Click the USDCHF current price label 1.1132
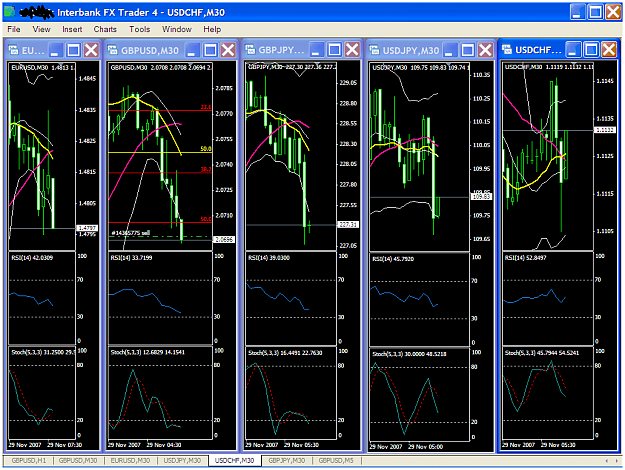The width and height of the screenshot is (625, 470). coord(605,130)
